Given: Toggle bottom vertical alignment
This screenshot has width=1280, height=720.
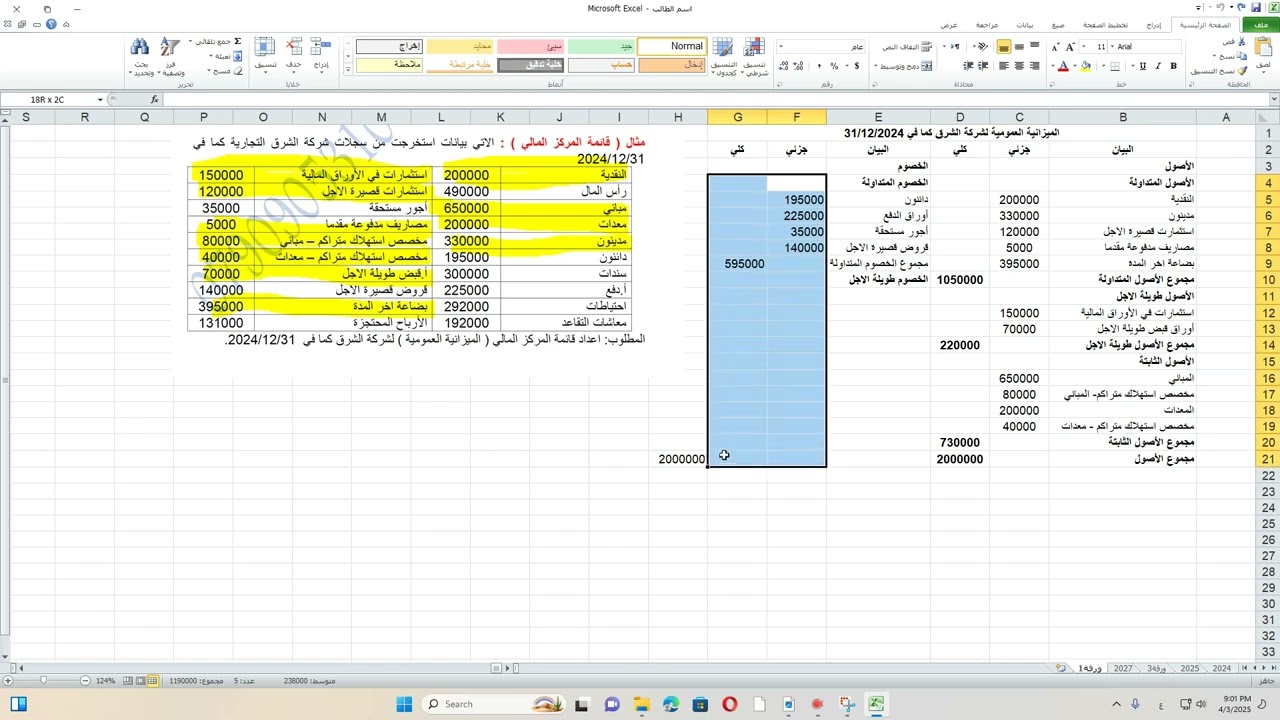Looking at the screenshot, I should (x=1003, y=47).
